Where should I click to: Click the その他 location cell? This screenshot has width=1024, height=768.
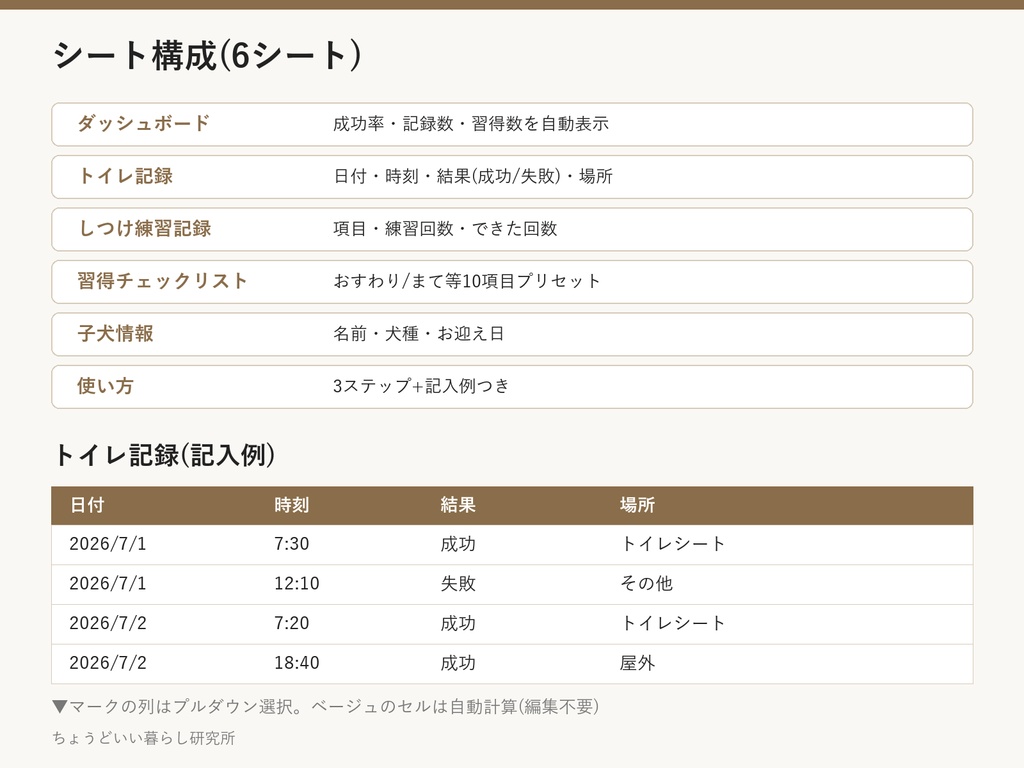646,584
